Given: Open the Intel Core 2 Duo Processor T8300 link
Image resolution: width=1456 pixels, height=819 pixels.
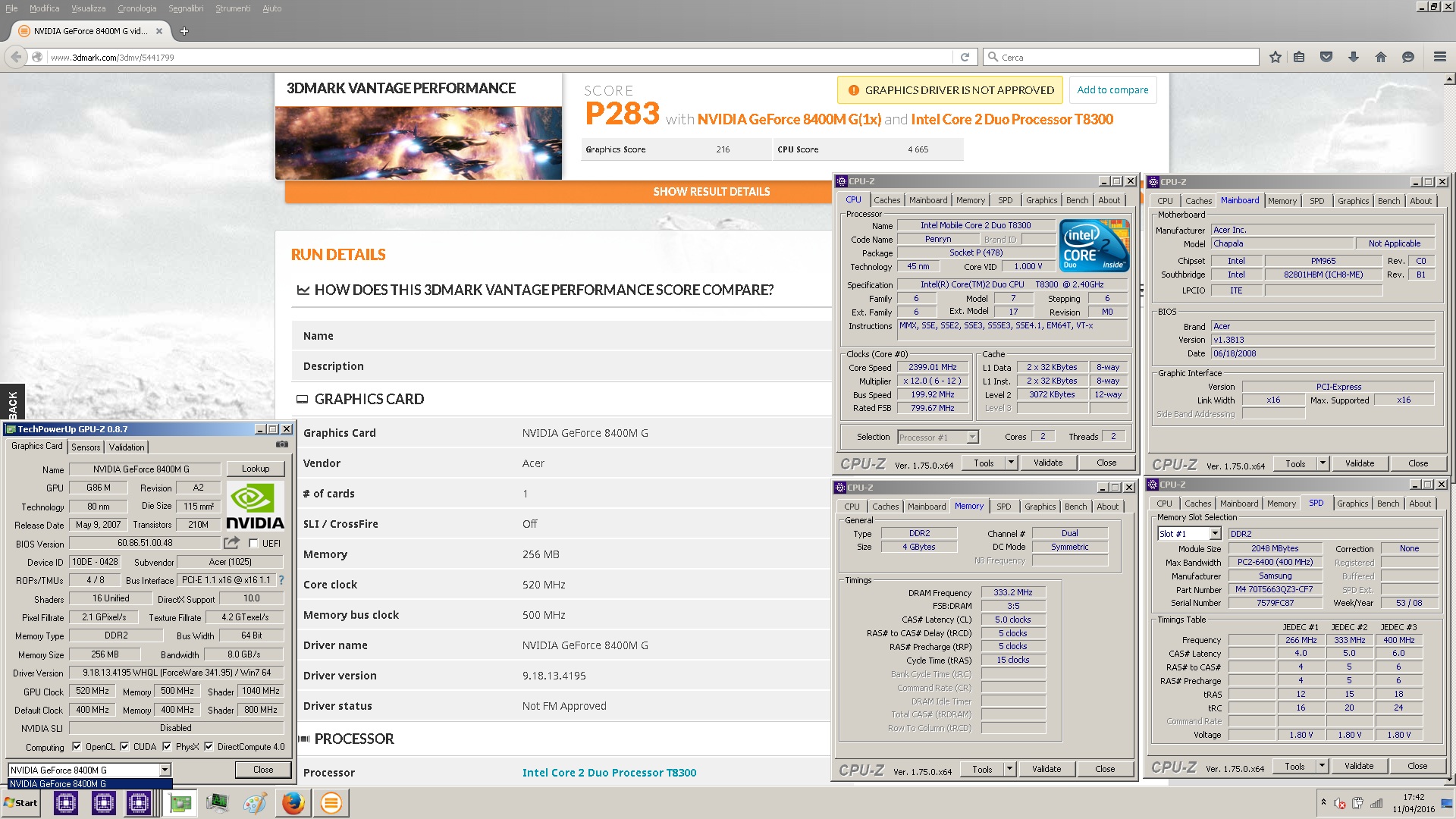Looking at the screenshot, I should pos(609,773).
